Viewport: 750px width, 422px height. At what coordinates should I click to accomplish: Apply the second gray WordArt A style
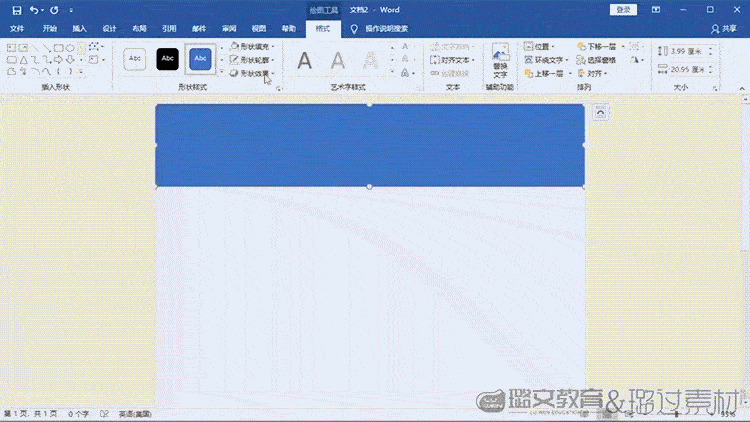(338, 61)
